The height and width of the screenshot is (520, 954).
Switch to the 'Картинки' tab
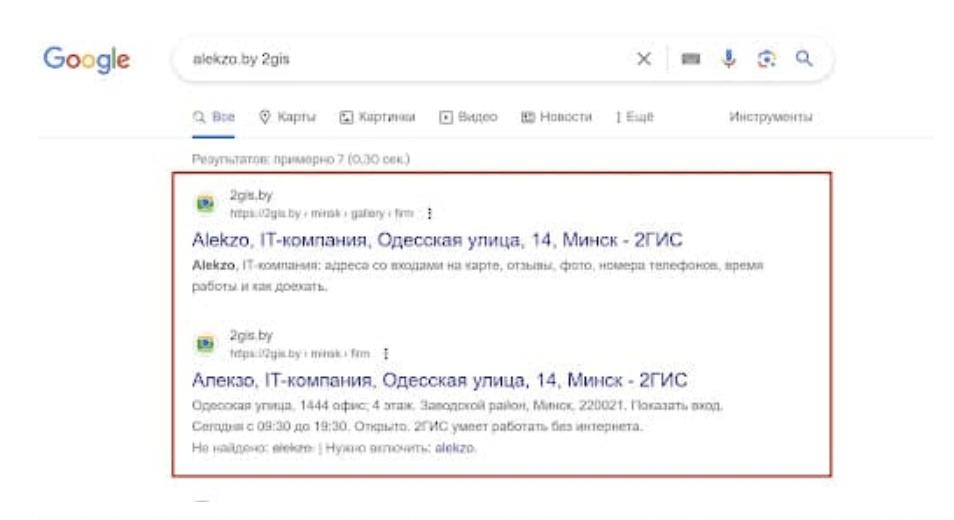(x=377, y=117)
